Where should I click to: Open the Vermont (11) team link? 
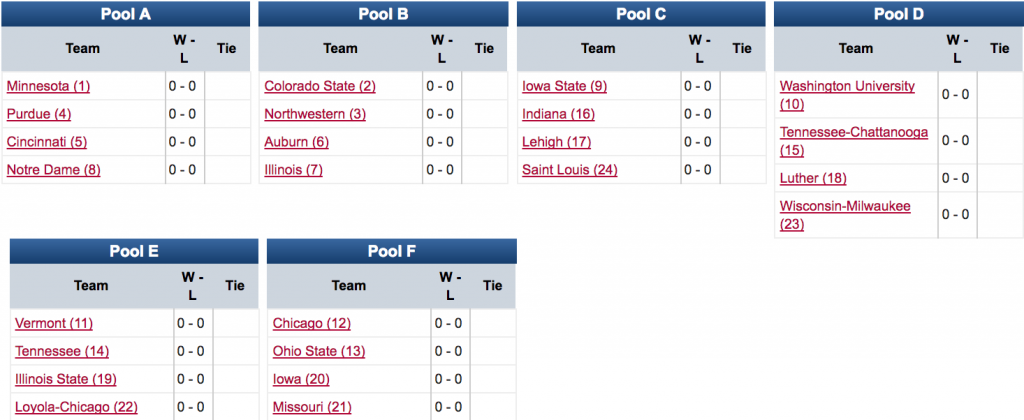54,323
